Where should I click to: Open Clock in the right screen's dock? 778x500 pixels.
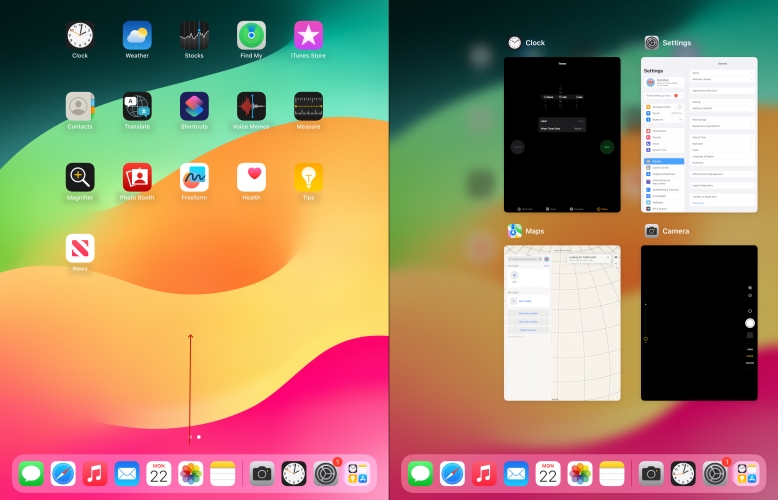point(683,474)
